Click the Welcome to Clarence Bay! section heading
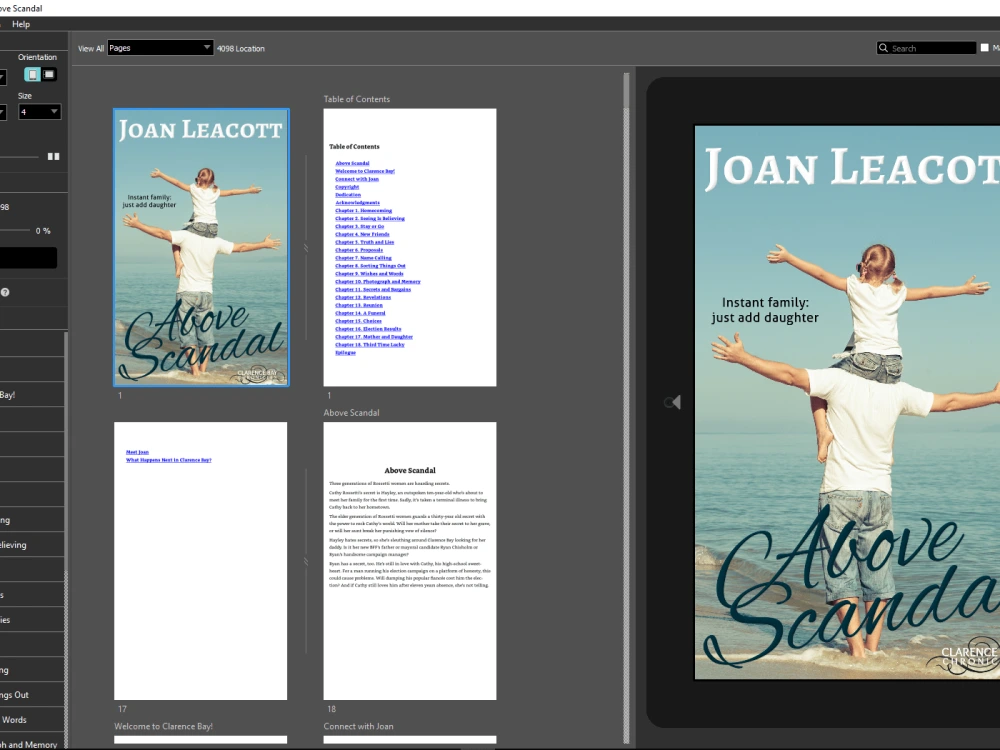The height and width of the screenshot is (750, 1000). point(163,726)
